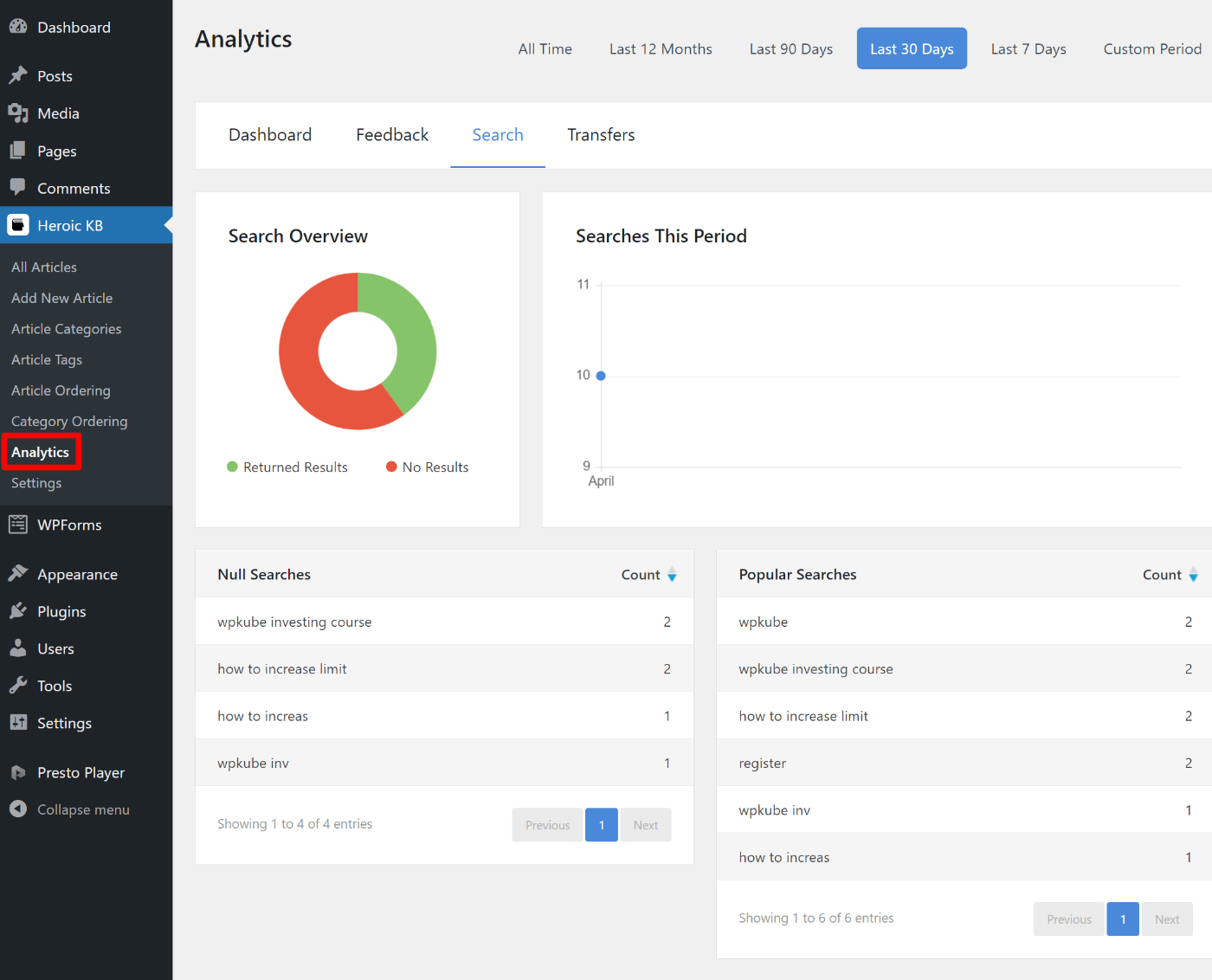Click Previous in Popular Searches pagination
Screen dimensions: 1212x980
click(x=1069, y=919)
